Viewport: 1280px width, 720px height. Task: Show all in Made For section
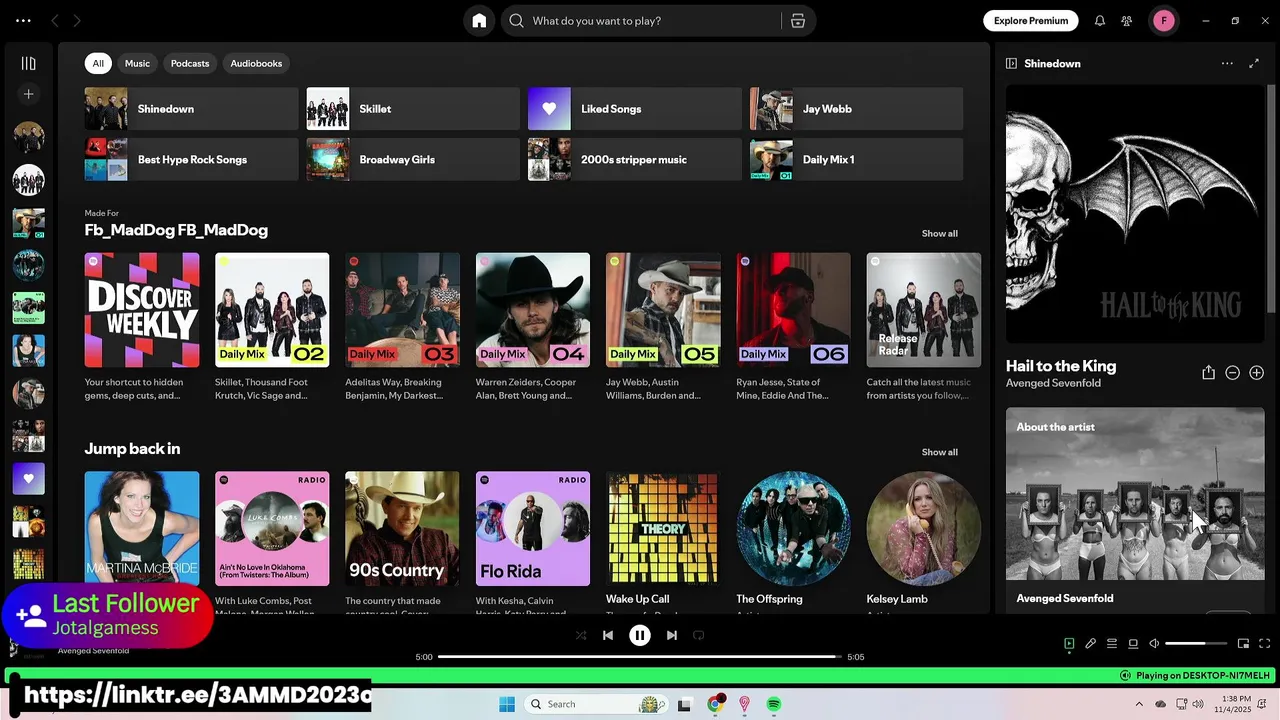pyautogui.click(x=939, y=233)
